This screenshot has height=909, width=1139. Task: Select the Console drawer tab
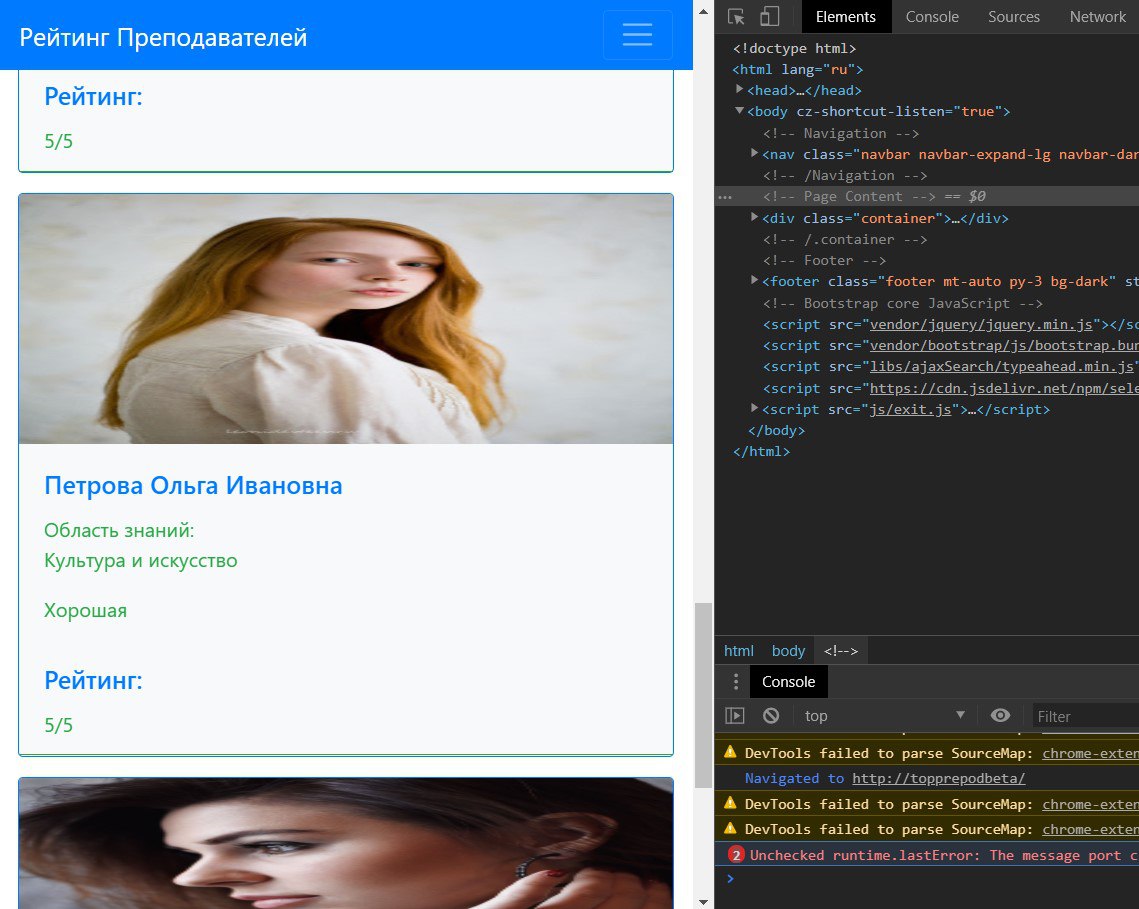point(788,682)
